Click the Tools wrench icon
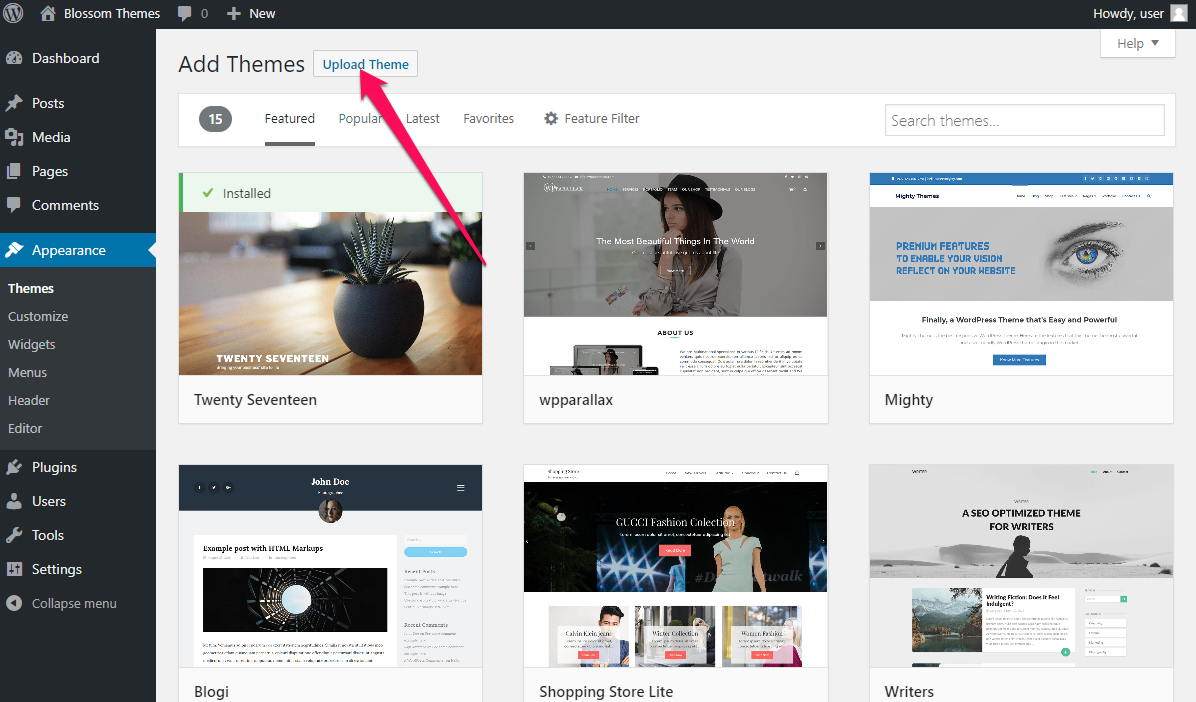Image resolution: width=1196 pixels, height=702 pixels. (14, 535)
